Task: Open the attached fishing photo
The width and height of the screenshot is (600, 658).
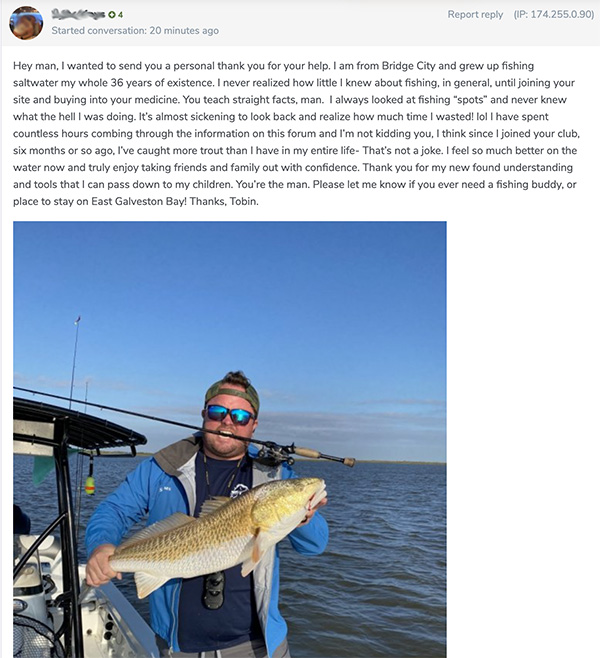Action: tap(230, 439)
